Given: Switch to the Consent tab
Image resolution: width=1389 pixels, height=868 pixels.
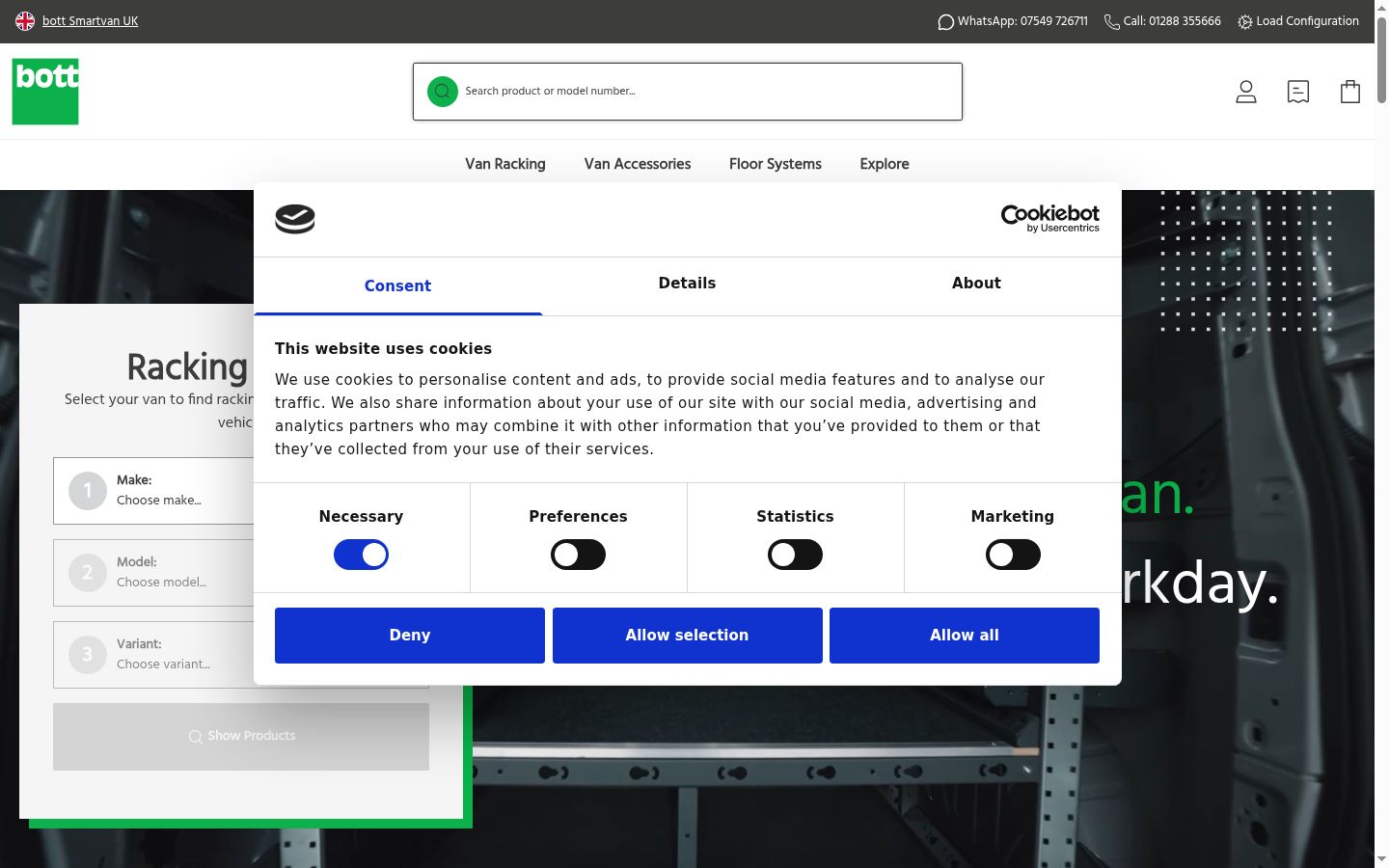Looking at the screenshot, I should pyautogui.click(x=397, y=285).
